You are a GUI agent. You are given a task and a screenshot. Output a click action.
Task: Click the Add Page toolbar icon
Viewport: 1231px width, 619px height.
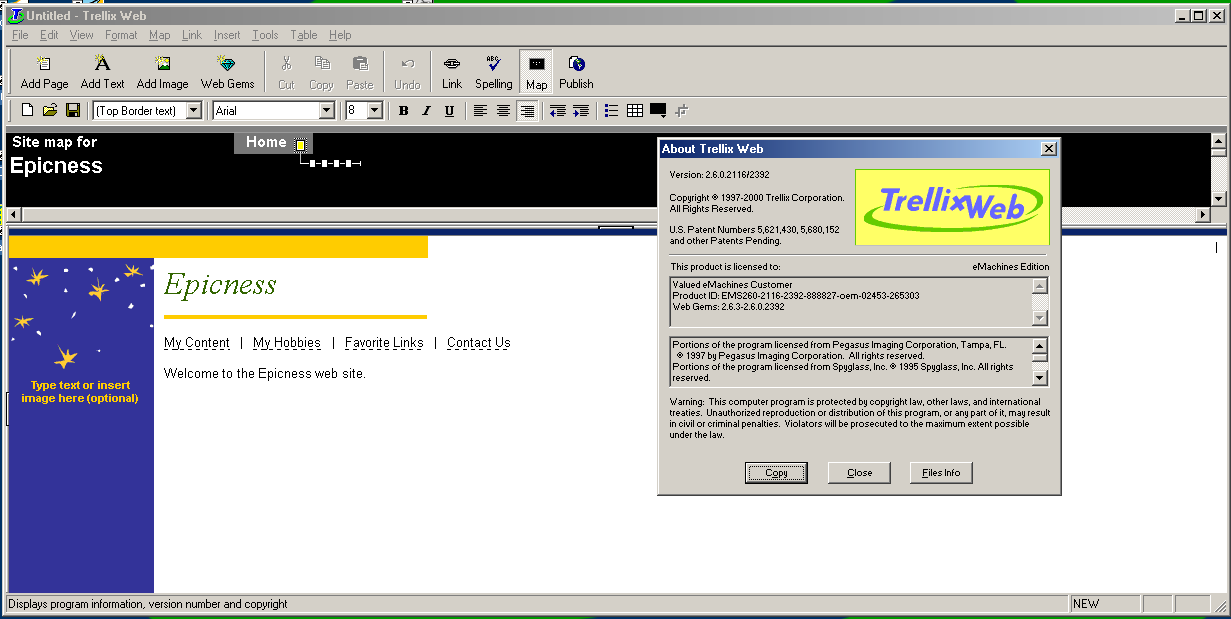(x=44, y=71)
